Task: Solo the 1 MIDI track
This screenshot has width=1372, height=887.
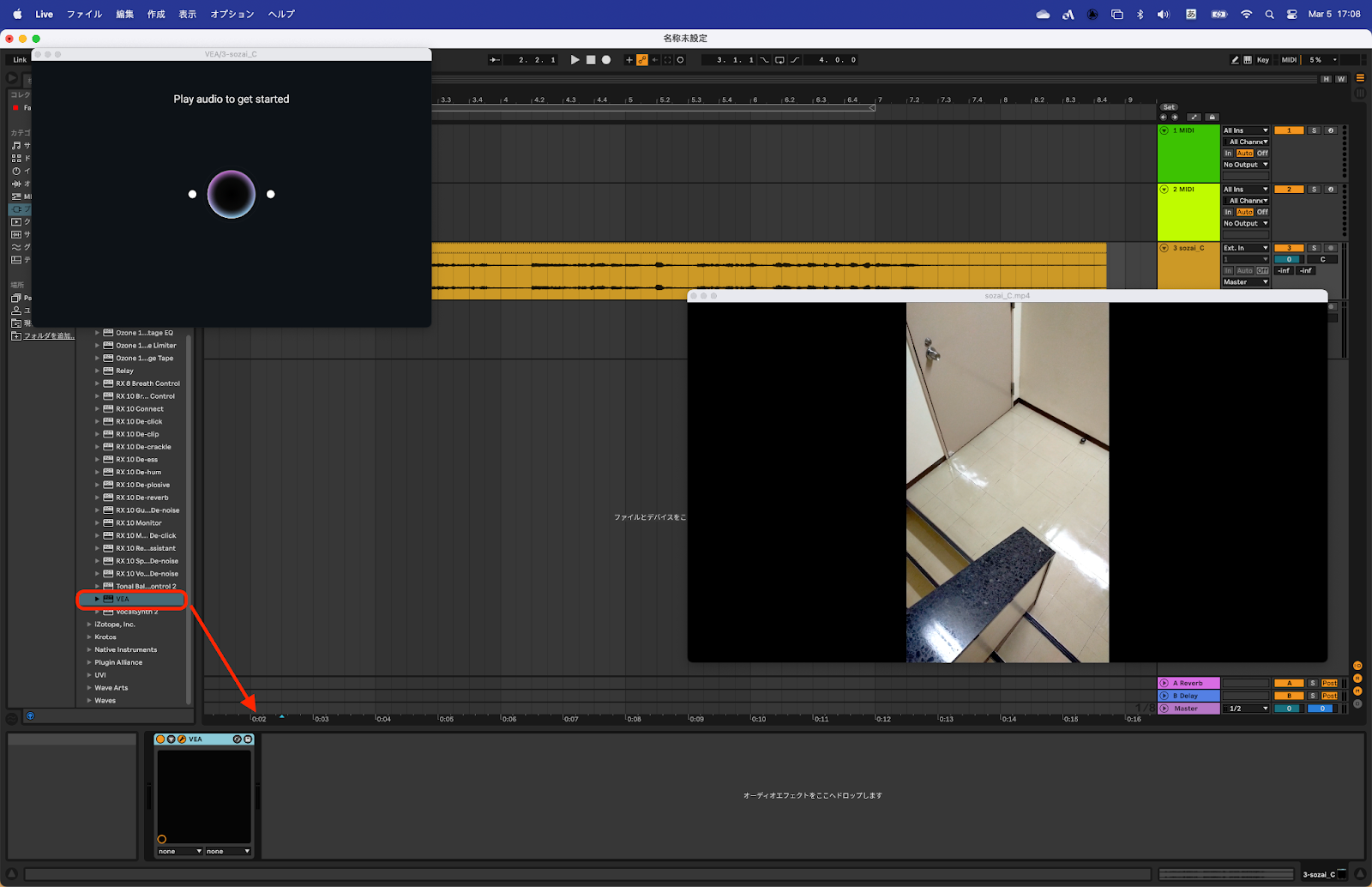Action: (1314, 130)
